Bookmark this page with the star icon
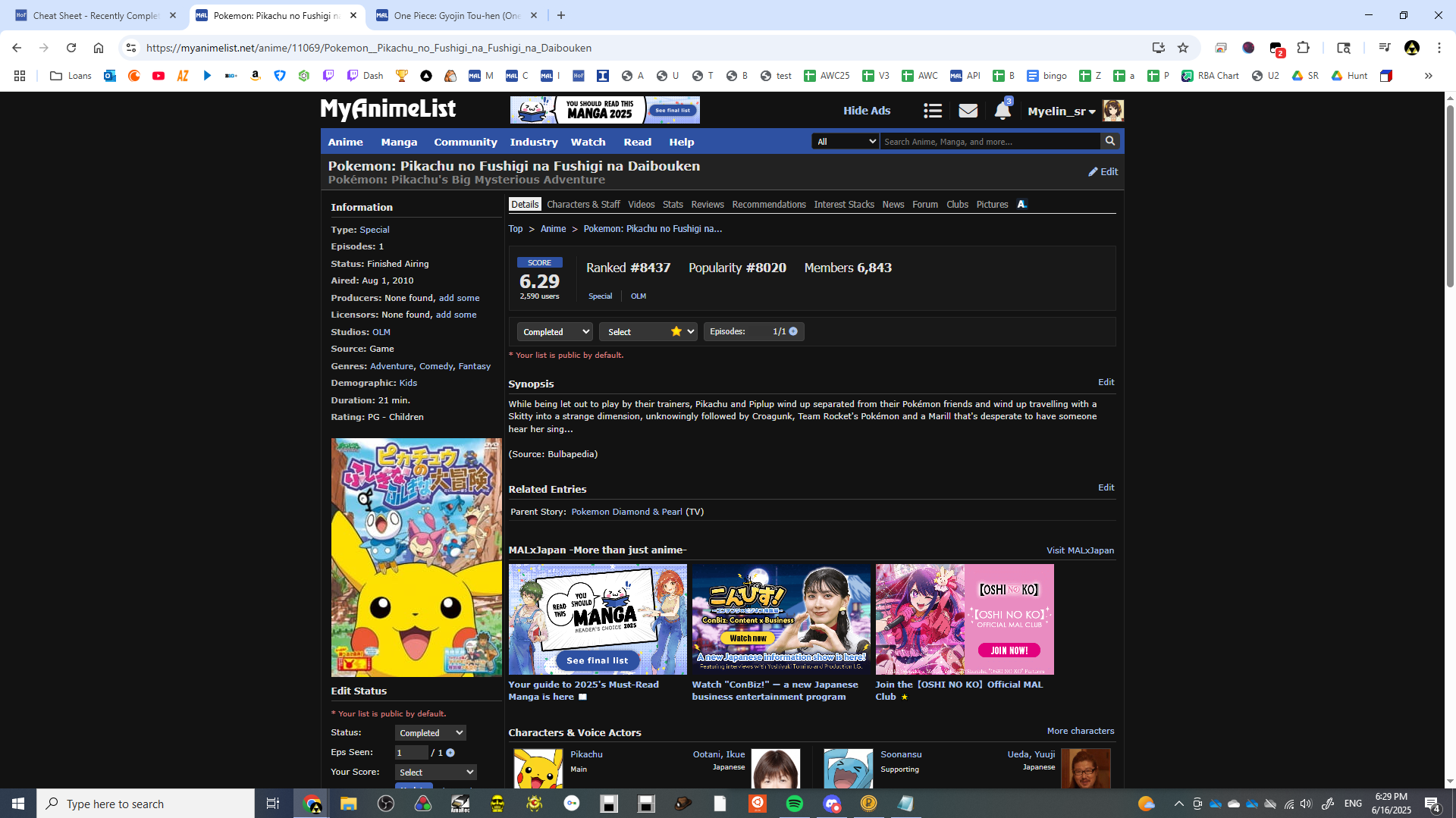This screenshot has width=1456, height=818. click(x=1183, y=48)
